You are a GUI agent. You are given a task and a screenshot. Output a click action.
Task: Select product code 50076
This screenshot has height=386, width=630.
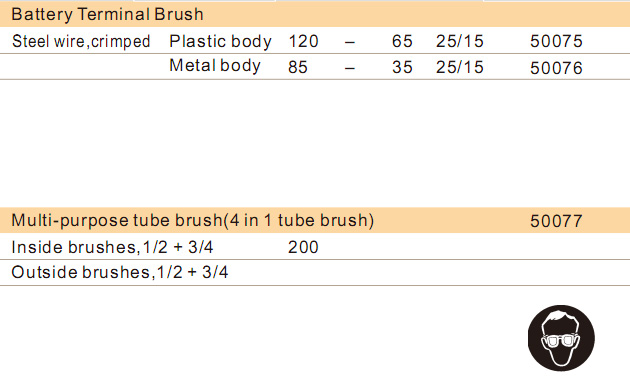556,68
